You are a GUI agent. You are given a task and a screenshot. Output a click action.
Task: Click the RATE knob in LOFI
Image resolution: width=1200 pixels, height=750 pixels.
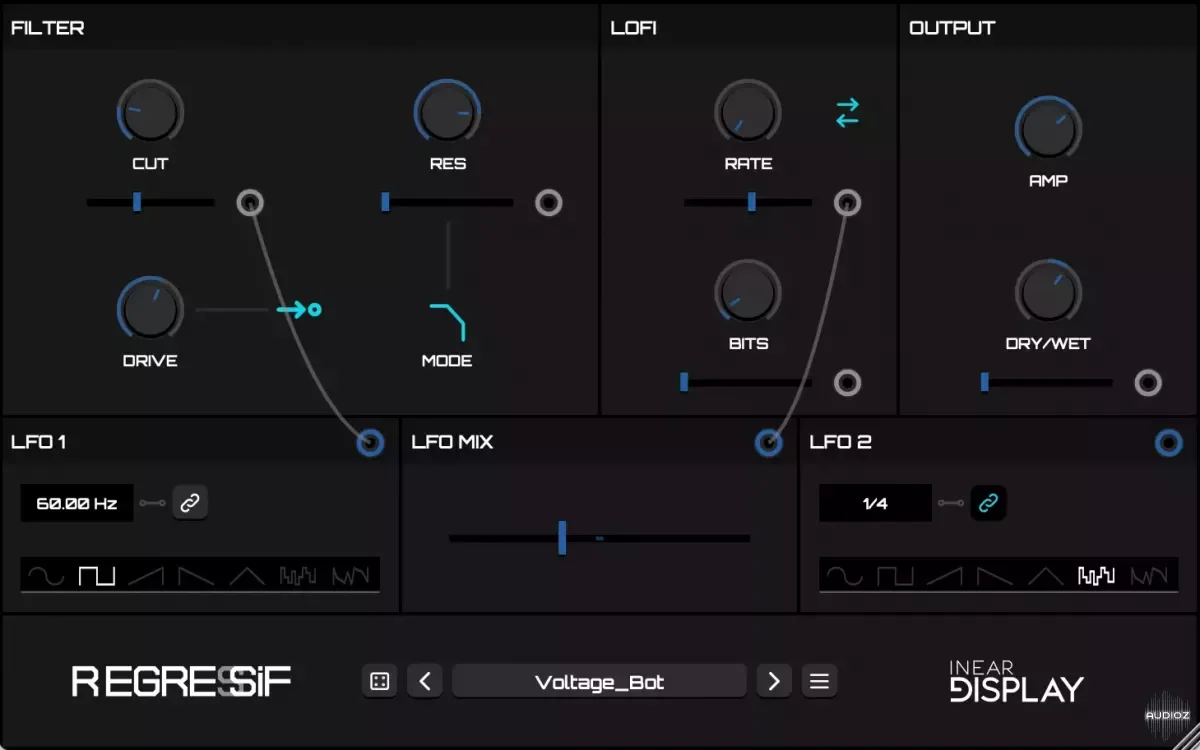coord(748,112)
